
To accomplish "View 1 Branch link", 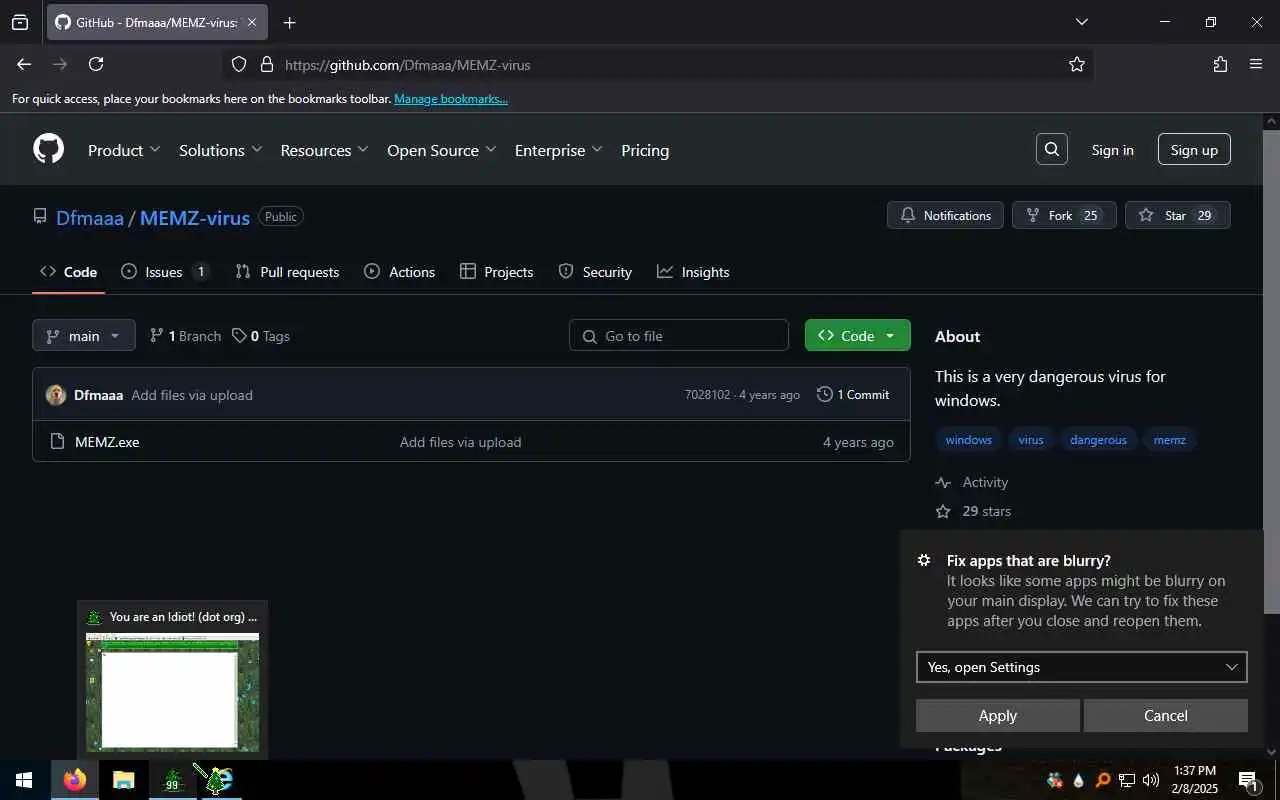I will pyautogui.click(x=185, y=336).
